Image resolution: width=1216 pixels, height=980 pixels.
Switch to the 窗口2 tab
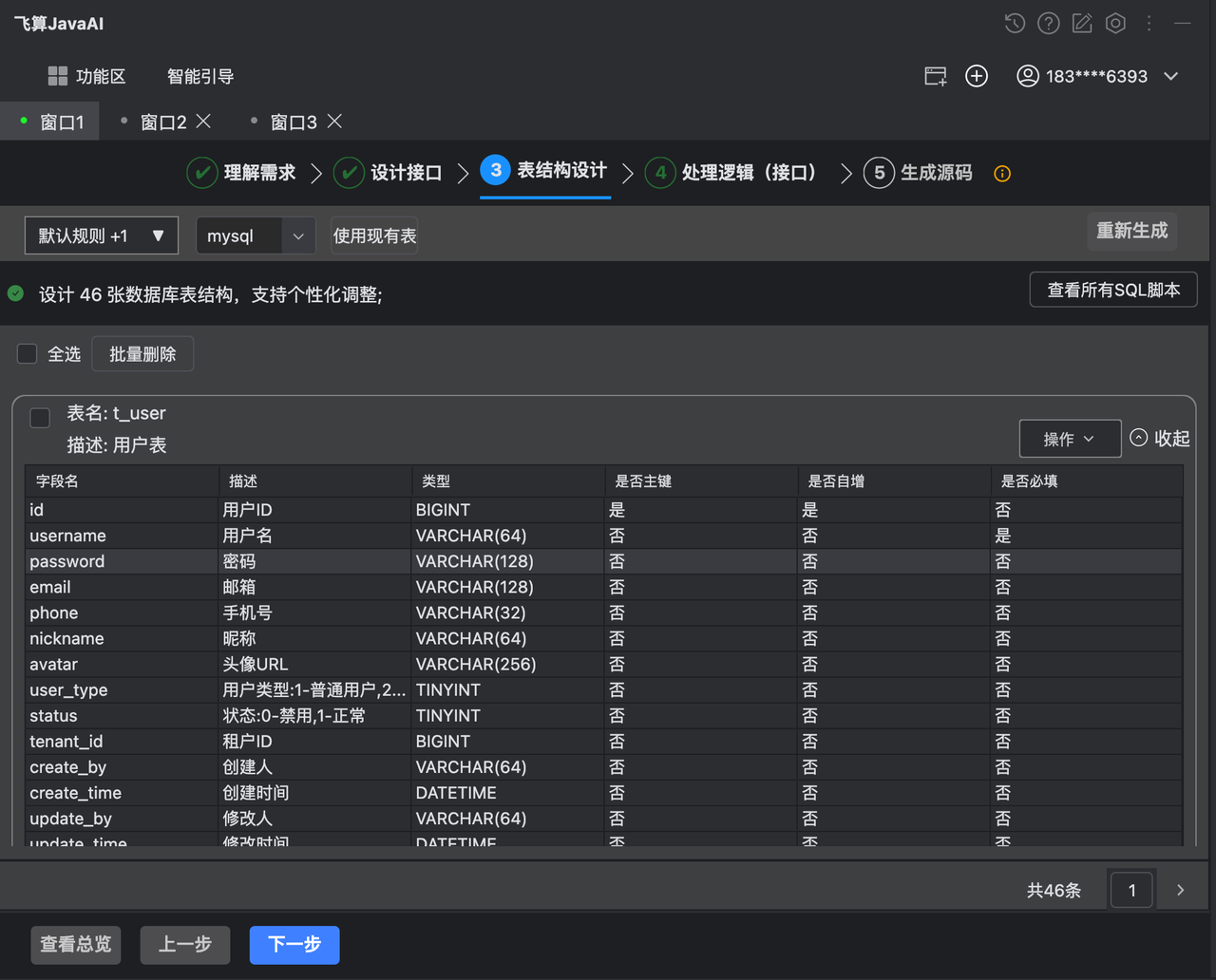click(163, 122)
